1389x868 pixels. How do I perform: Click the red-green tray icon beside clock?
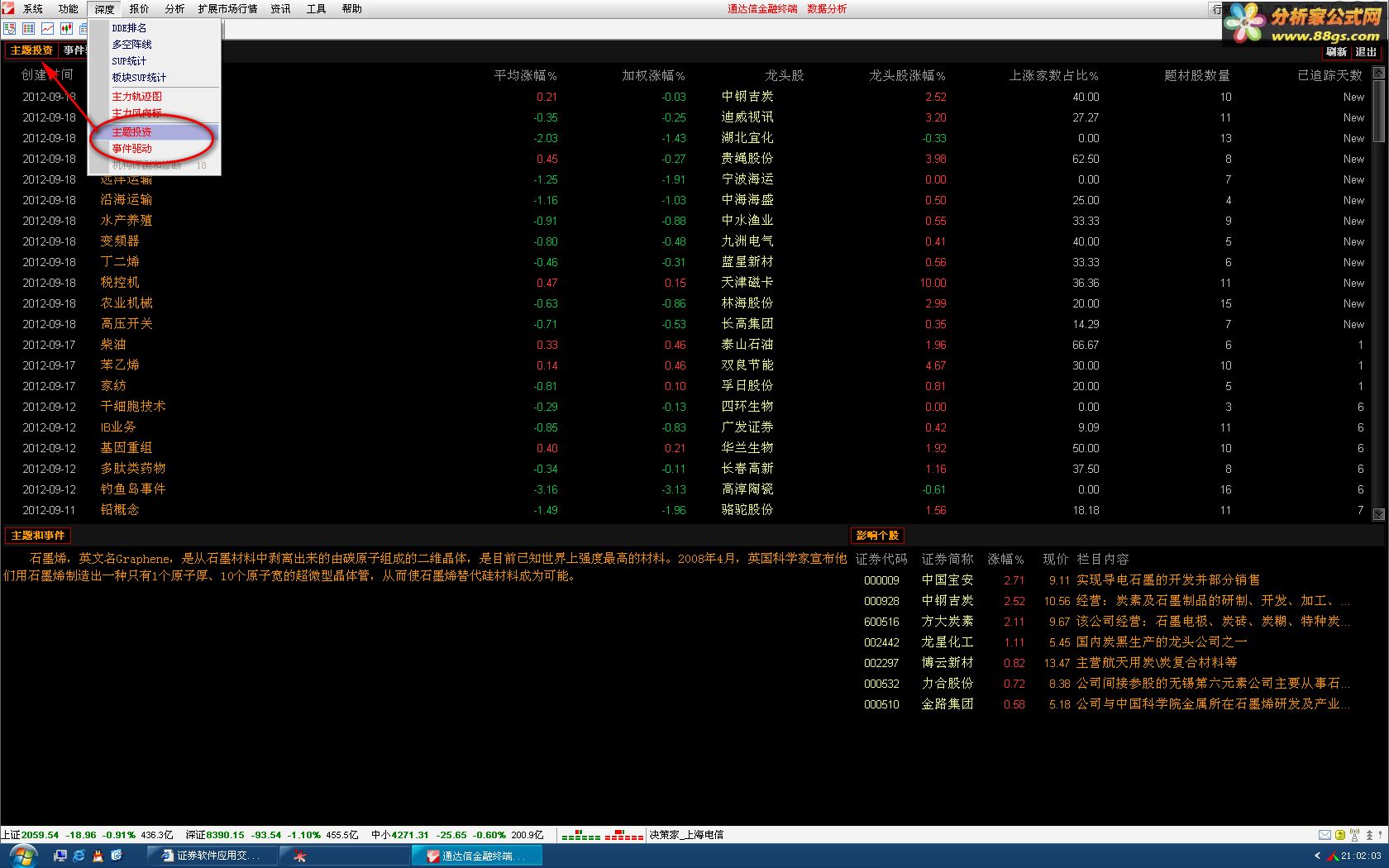[1333, 856]
